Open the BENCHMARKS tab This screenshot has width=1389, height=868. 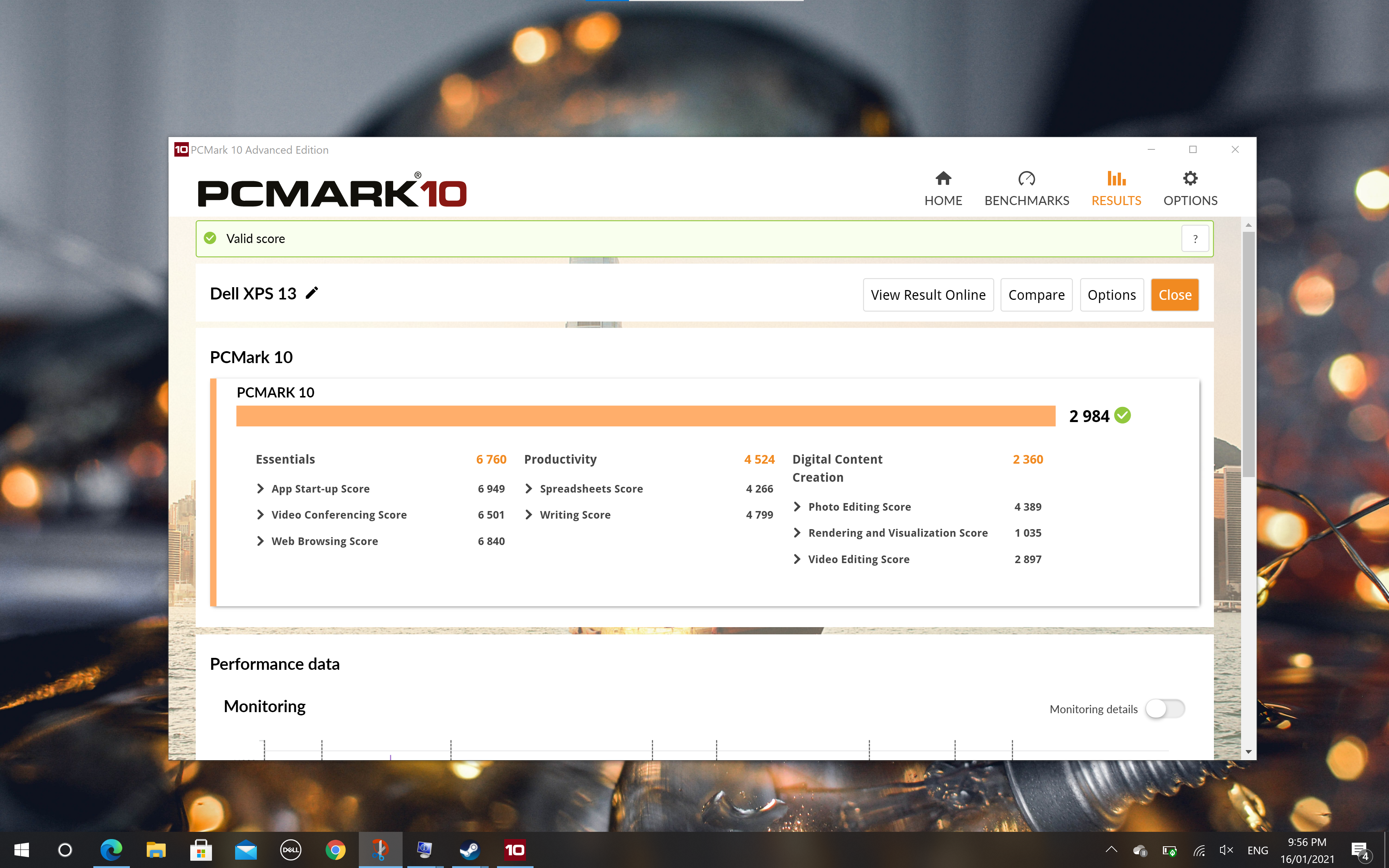1026,189
